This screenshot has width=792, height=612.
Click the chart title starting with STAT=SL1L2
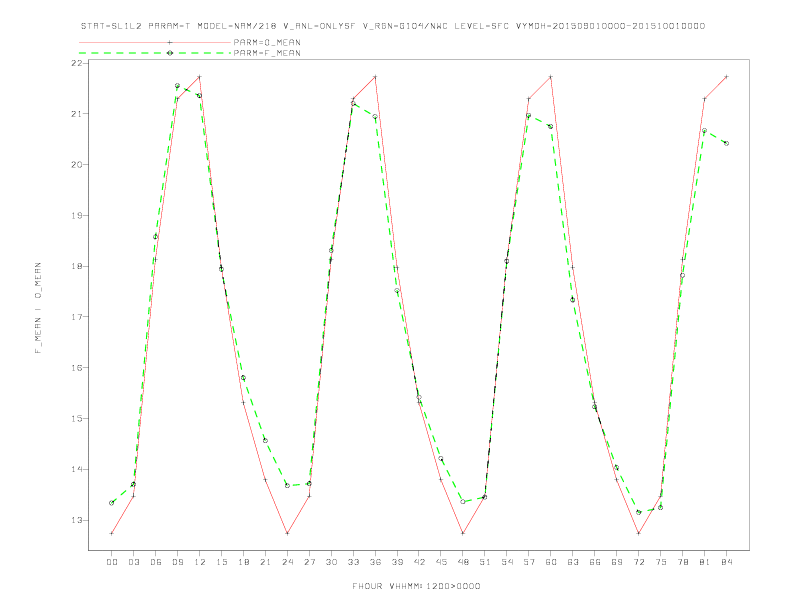pos(392,26)
